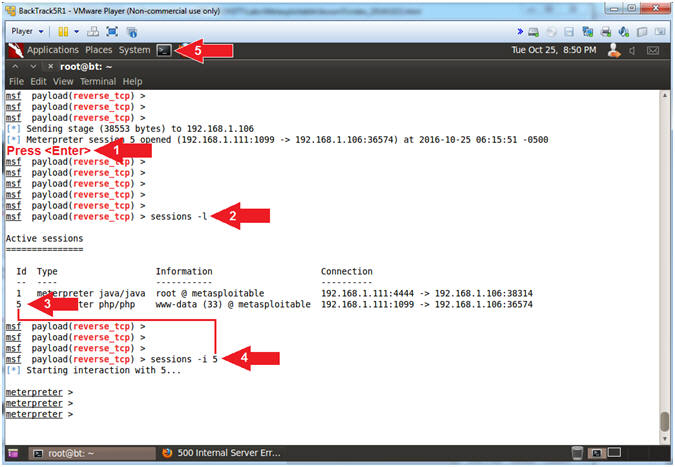This screenshot has height=467, width=675.
Task: Click the terminal window up-arrow button
Action: click(15, 67)
